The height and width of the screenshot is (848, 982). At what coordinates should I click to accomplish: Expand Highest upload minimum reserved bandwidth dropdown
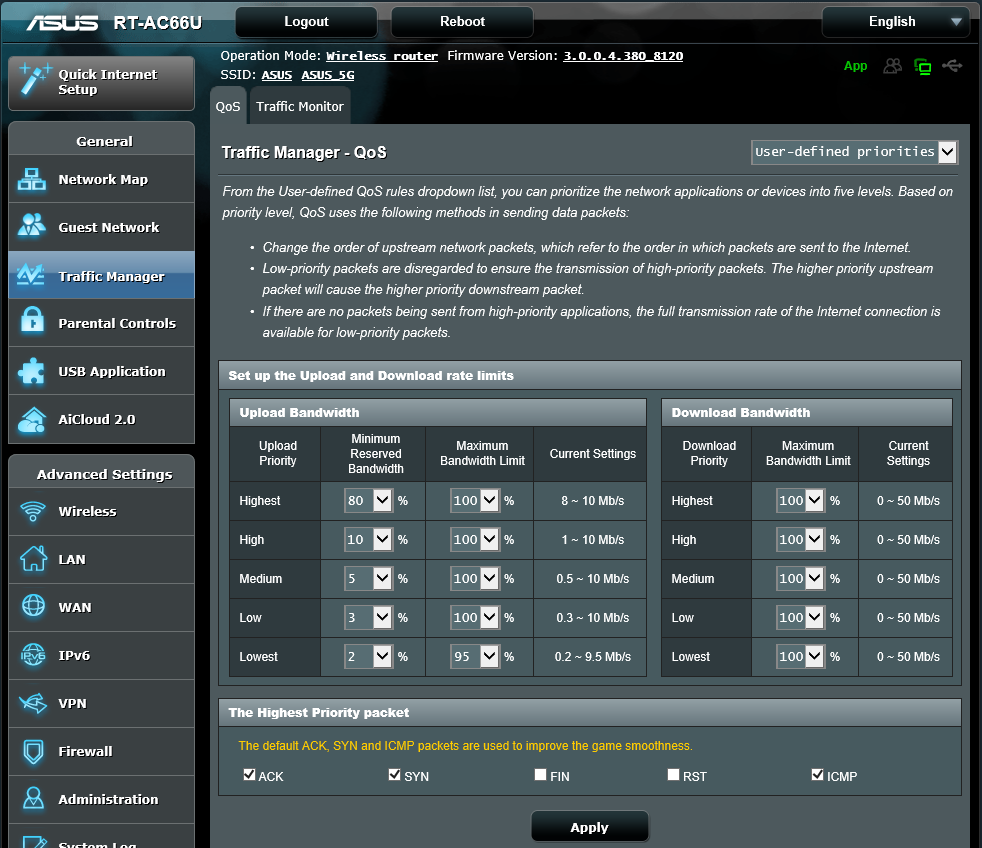point(368,501)
